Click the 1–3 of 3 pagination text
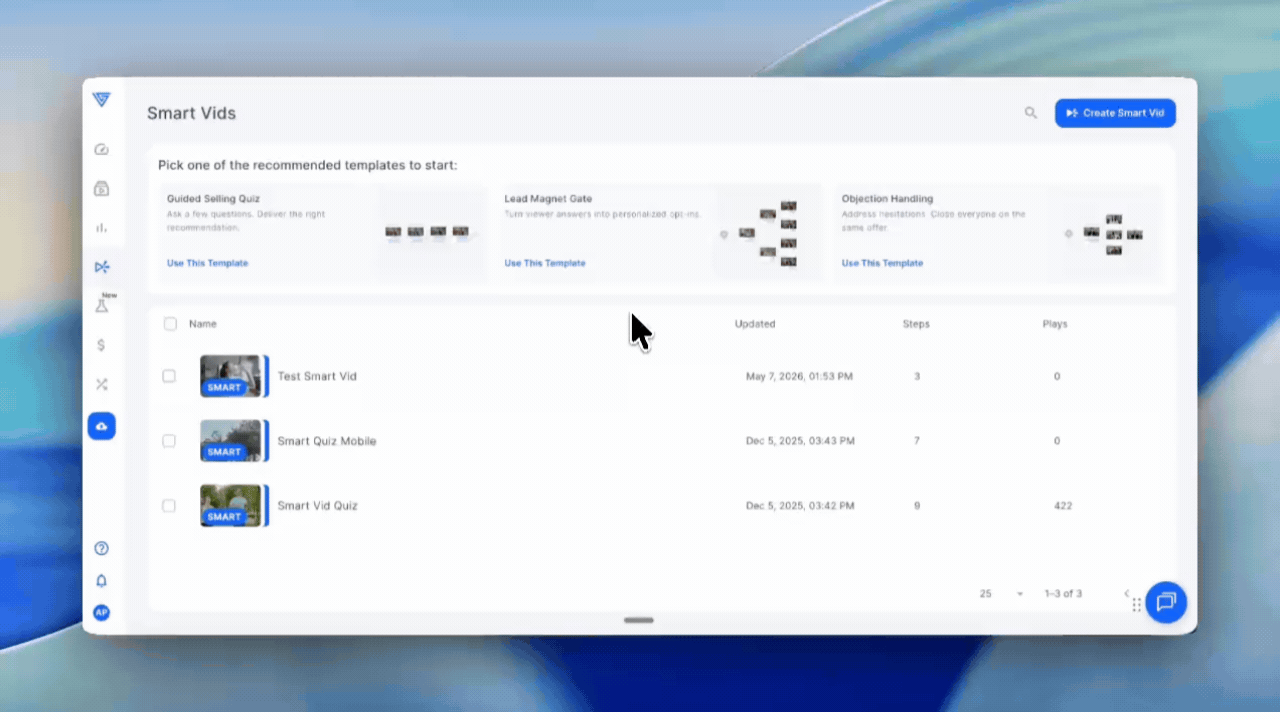 [1063, 594]
